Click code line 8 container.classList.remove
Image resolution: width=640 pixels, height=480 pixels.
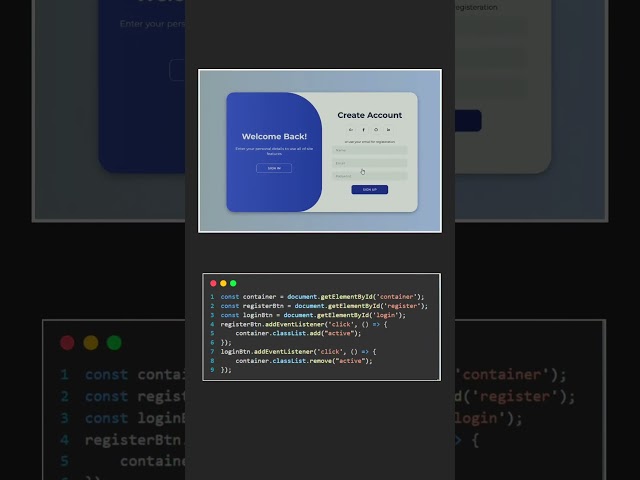(304, 361)
